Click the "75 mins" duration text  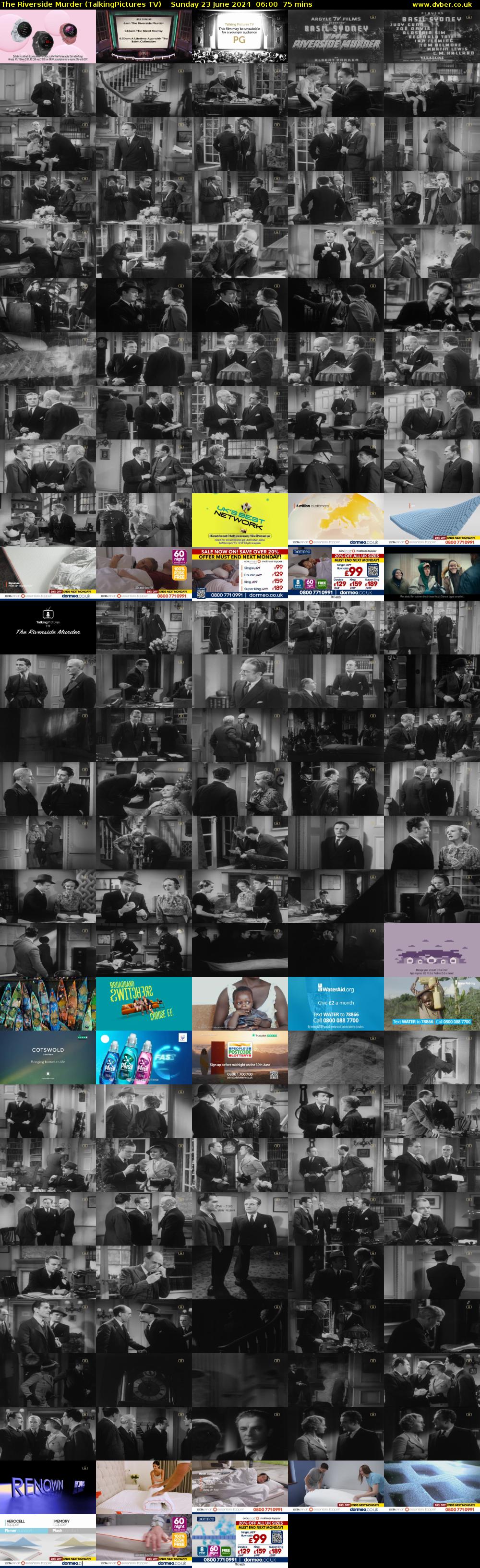click(298, 4)
